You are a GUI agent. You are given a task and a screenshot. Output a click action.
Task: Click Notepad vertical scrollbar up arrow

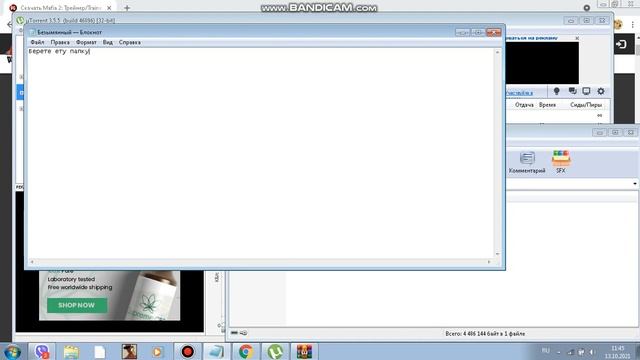coord(497,52)
